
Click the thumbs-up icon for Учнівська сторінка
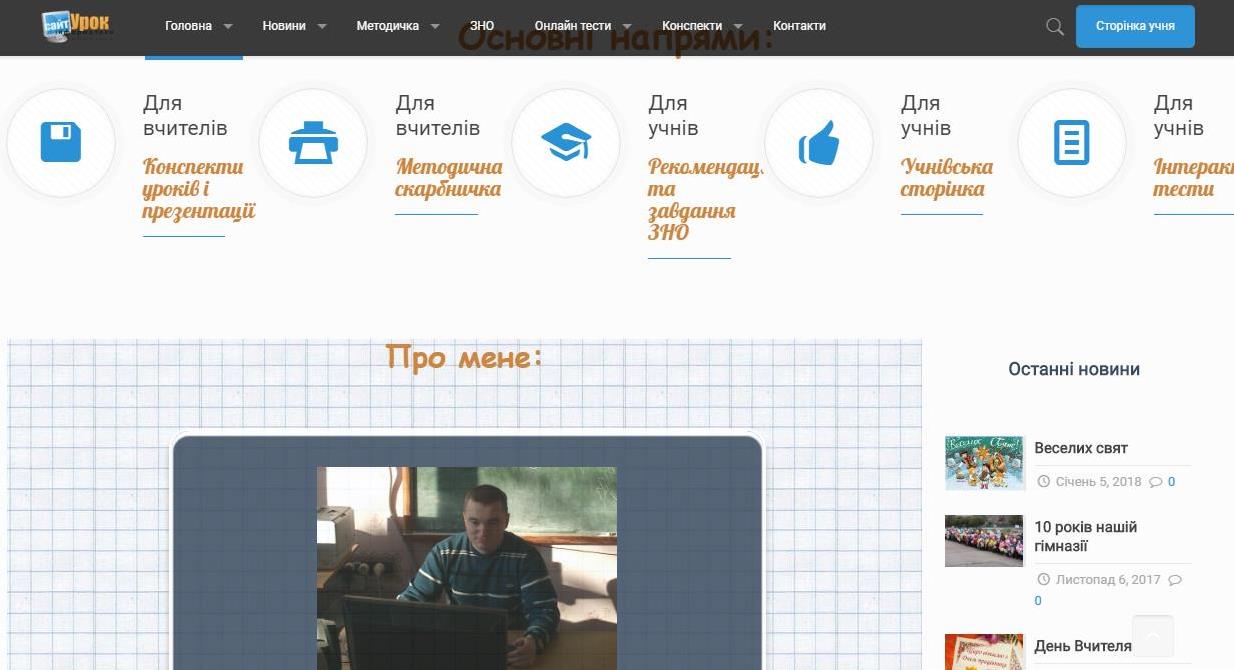(x=819, y=144)
